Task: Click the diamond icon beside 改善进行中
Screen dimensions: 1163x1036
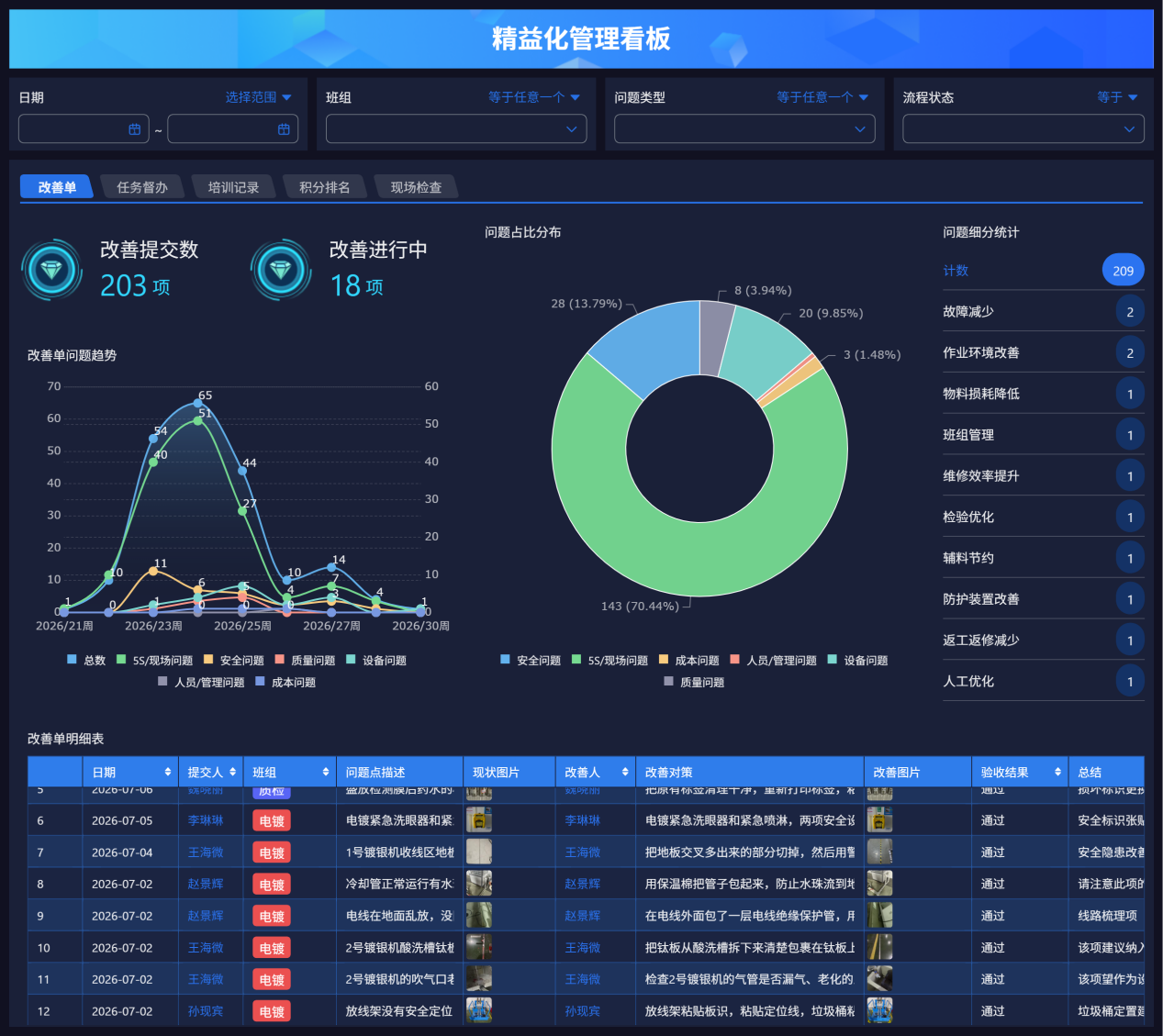Action: click(281, 270)
